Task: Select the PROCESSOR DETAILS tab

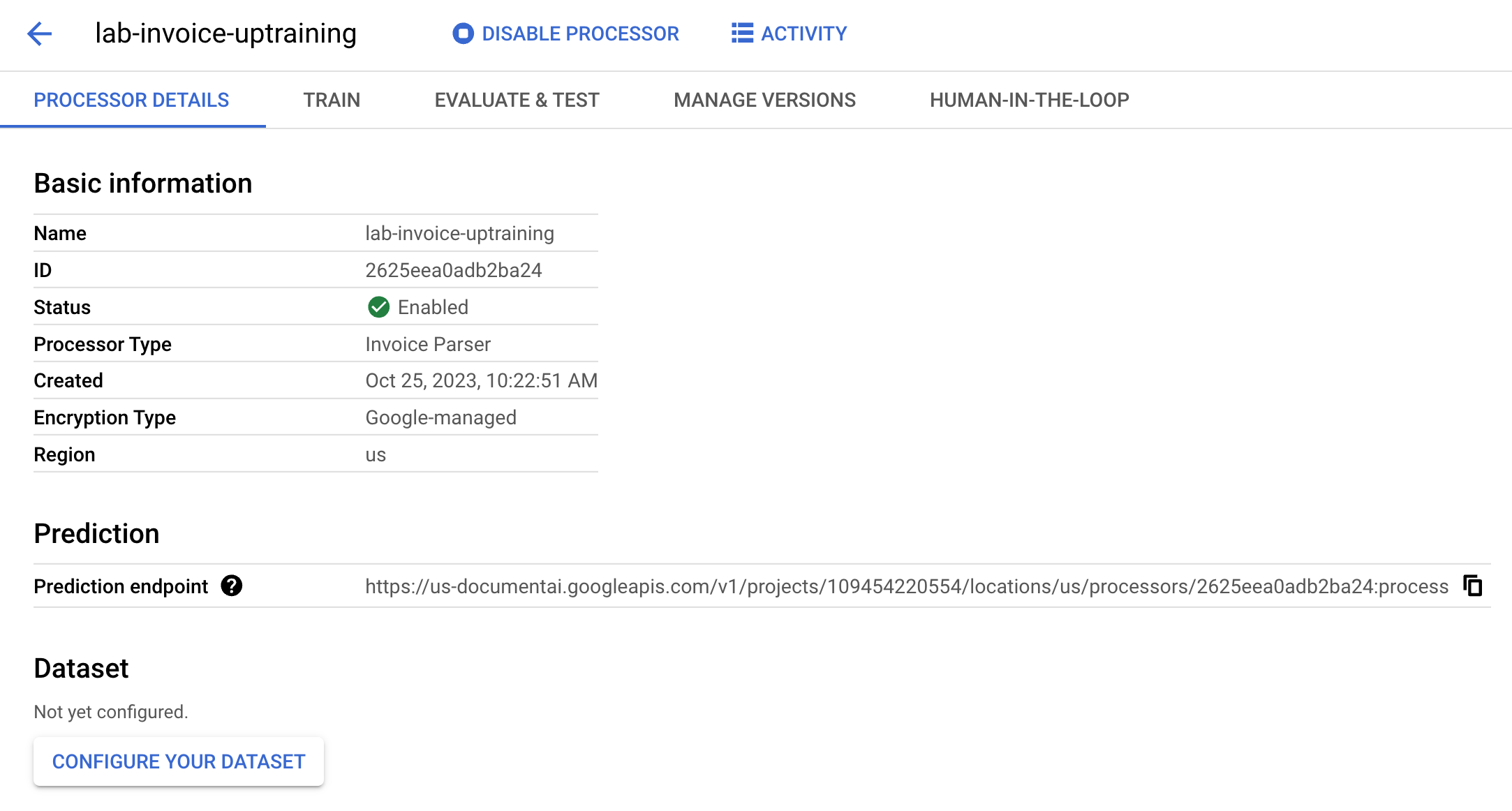Action: pyautogui.click(x=131, y=100)
